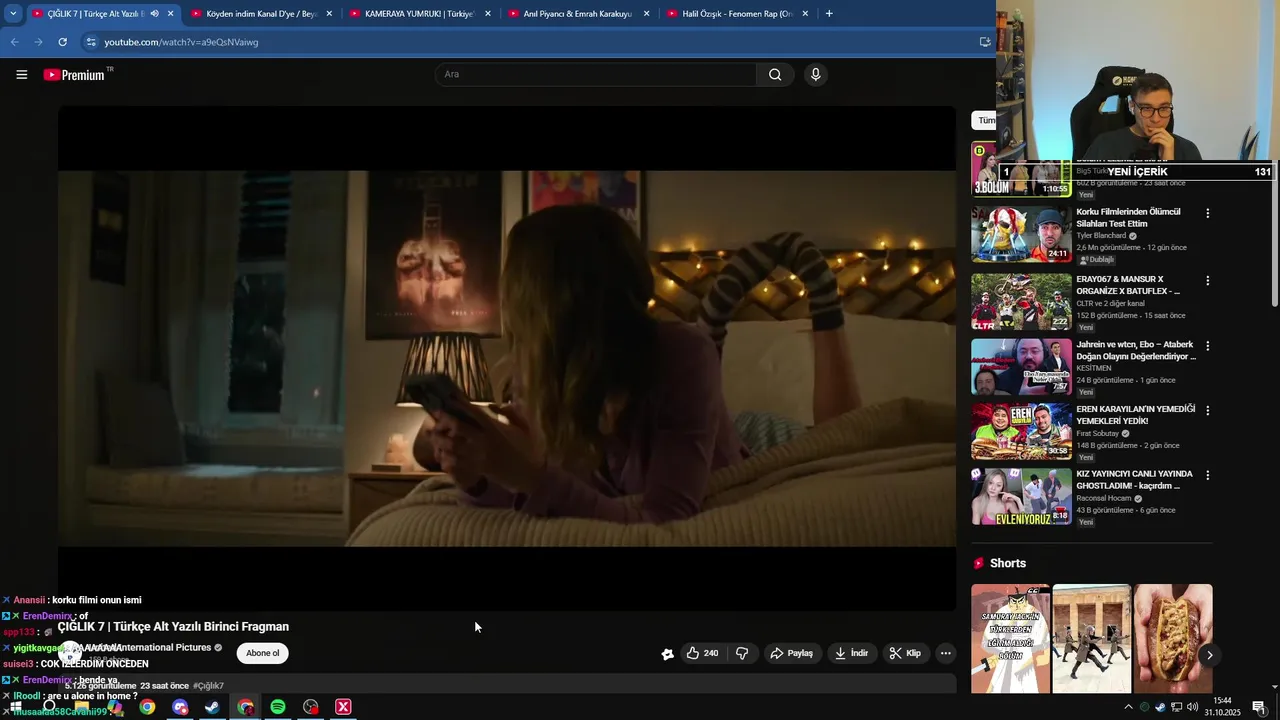Open Google Chrome icon in taskbar
This screenshot has height=720, width=1280.
point(147,707)
